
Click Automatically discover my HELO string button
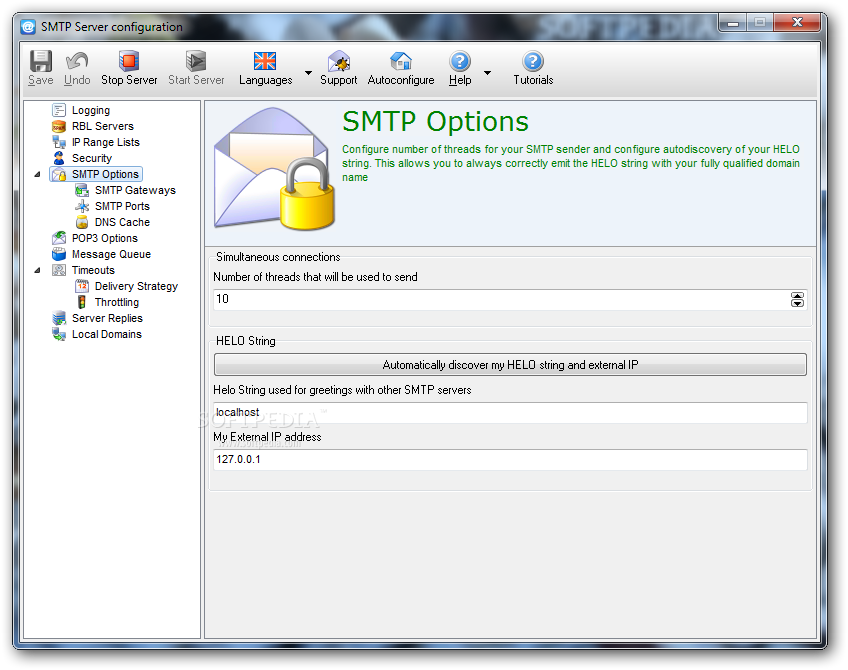pos(510,365)
